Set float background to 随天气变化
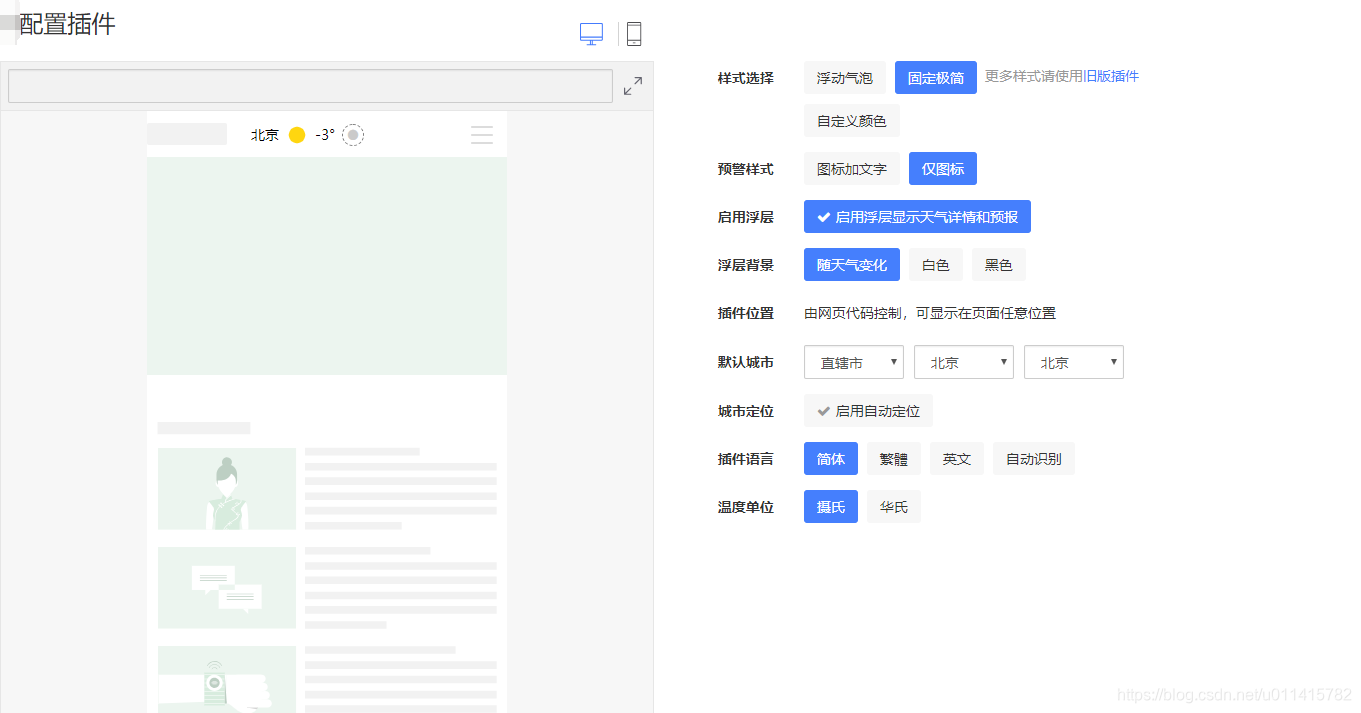Image resolution: width=1361 pixels, height=713 pixels. coord(852,265)
